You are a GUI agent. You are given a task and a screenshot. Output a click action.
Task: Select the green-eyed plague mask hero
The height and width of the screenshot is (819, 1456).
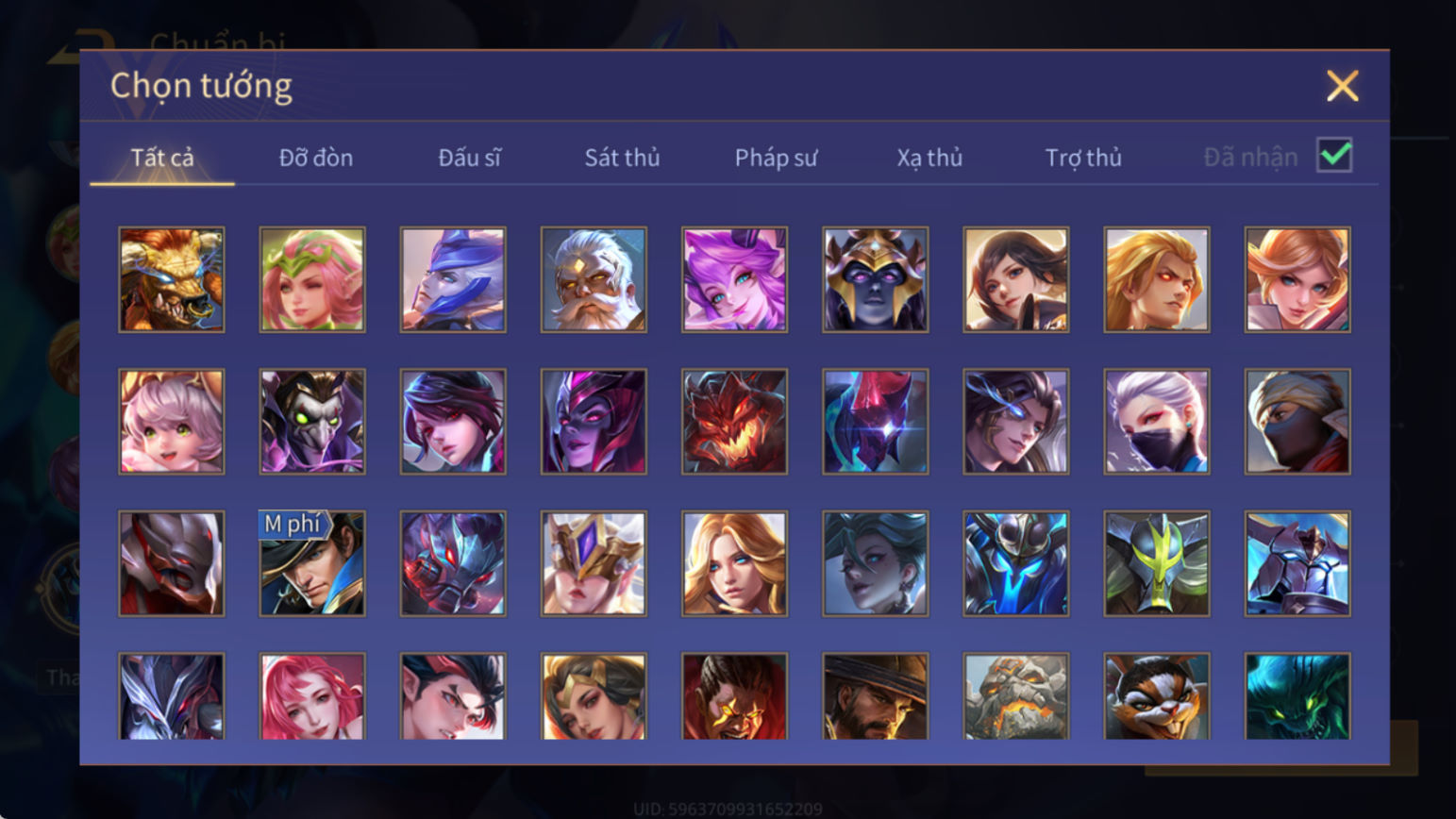tap(312, 421)
